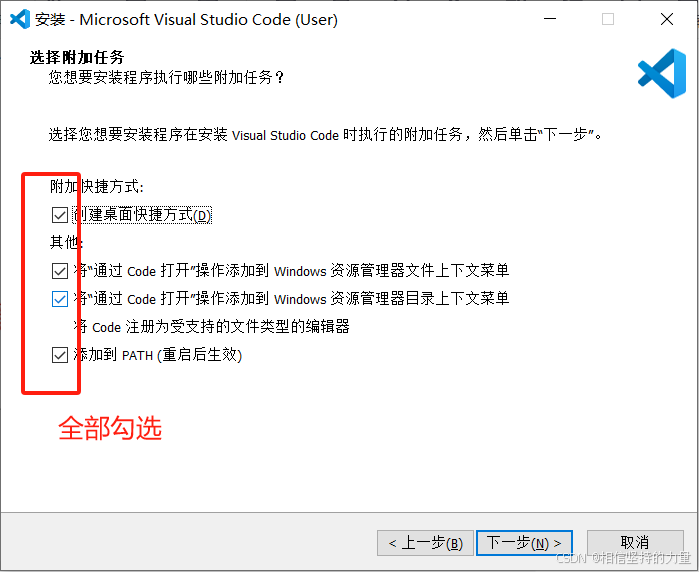
Task: Click the disabled maximize button
Action: tap(608, 19)
